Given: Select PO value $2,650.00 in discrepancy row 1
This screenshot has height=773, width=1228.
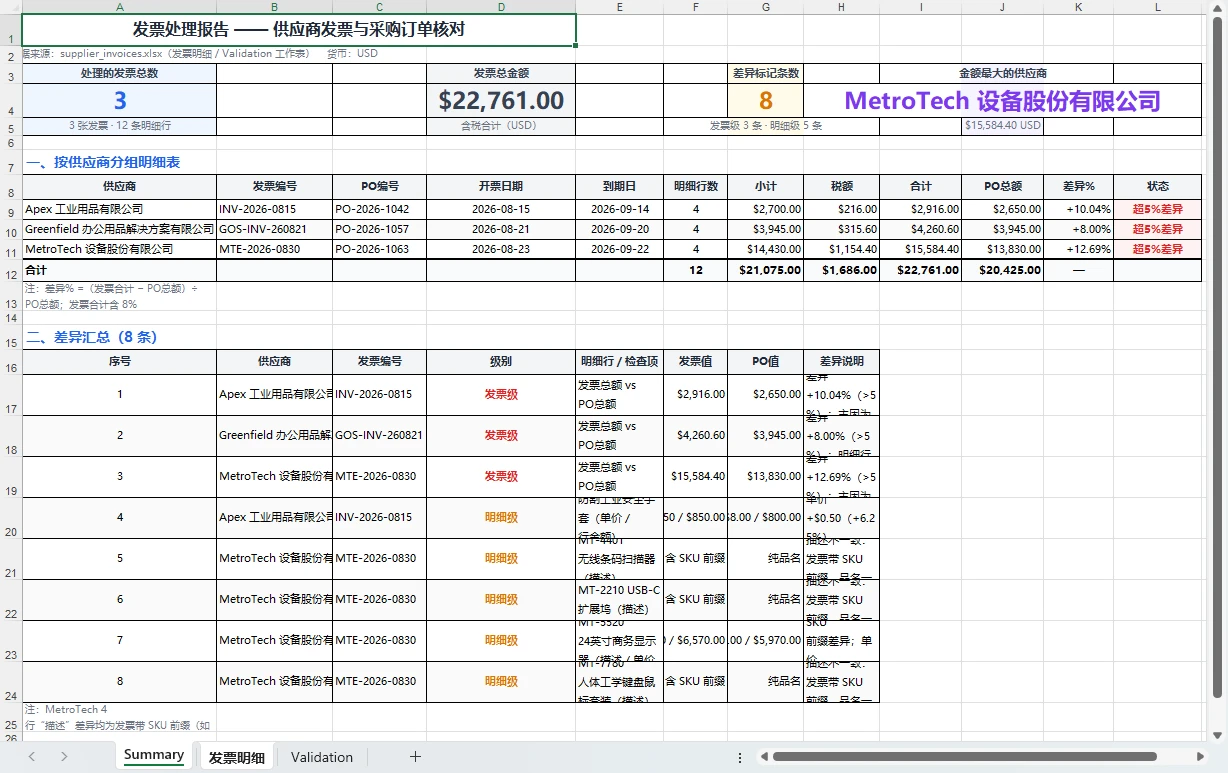Looking at the screenshot, I should [766, 395].
